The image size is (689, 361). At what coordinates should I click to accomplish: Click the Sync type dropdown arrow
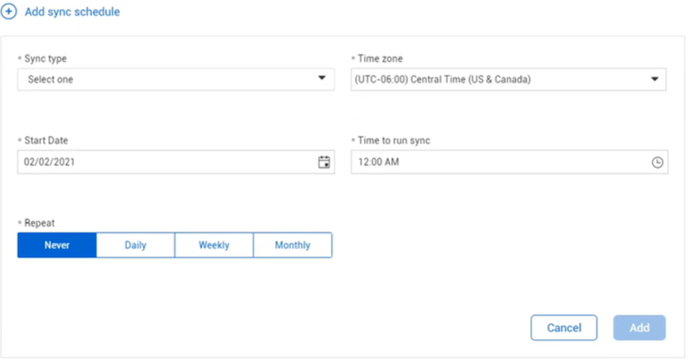pyautogui.click(x=322, y=78)
